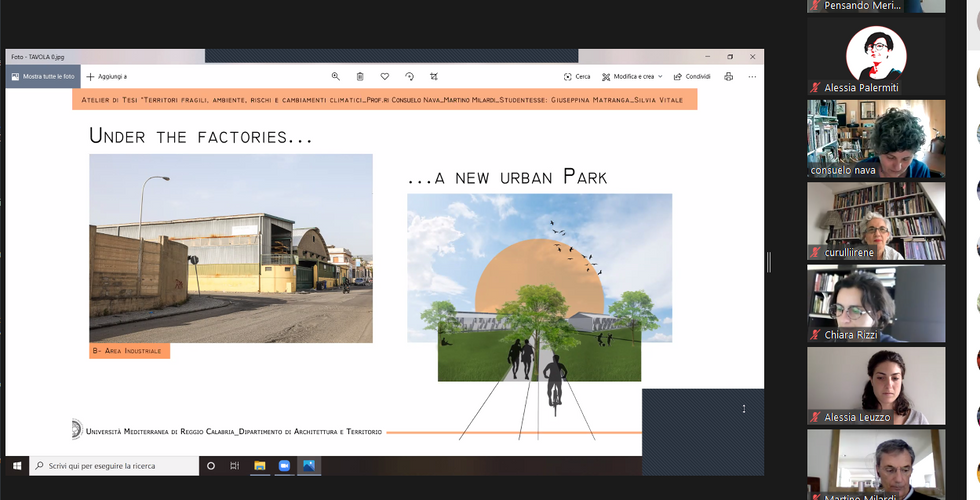The image size is (980, 500).
Task: Click the factory photo 'B- Area Industriale'
Action: point(231,248)
